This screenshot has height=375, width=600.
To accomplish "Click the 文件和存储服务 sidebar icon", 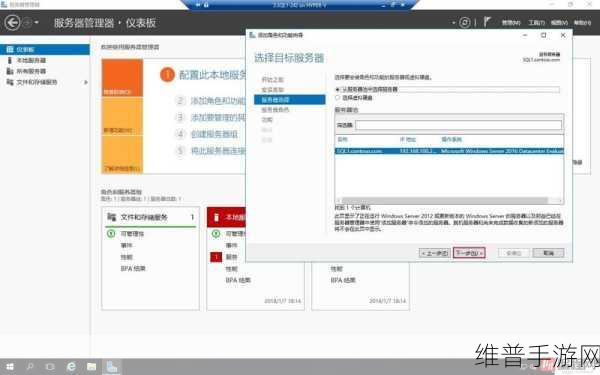I will coord(10,82).
